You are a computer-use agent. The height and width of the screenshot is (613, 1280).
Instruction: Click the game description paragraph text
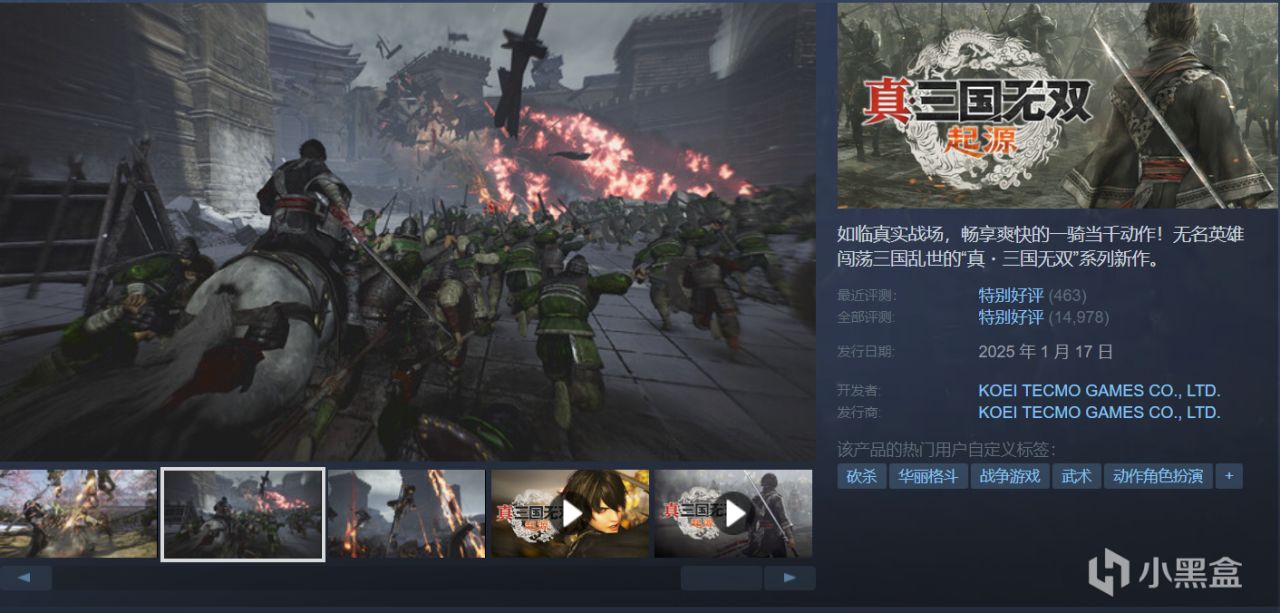1041,247
